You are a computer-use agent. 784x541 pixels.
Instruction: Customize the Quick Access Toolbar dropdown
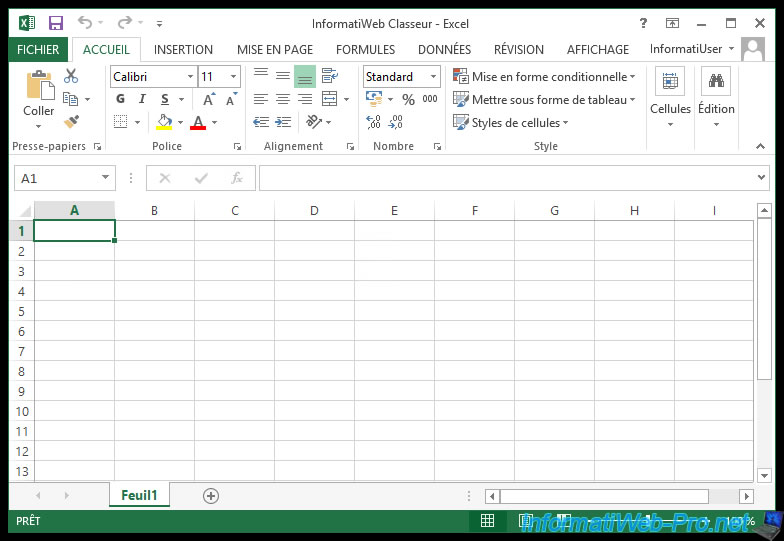coord(160,23)
